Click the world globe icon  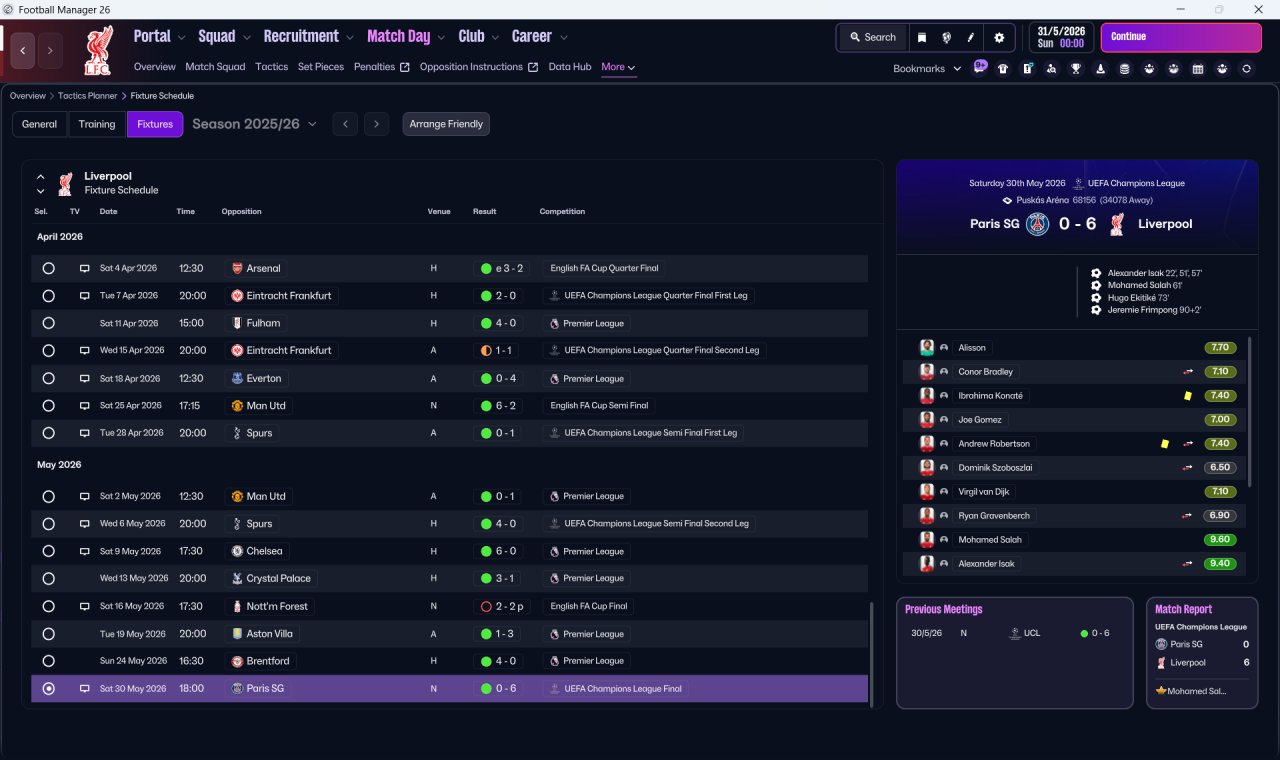click(x=946, y=37)
